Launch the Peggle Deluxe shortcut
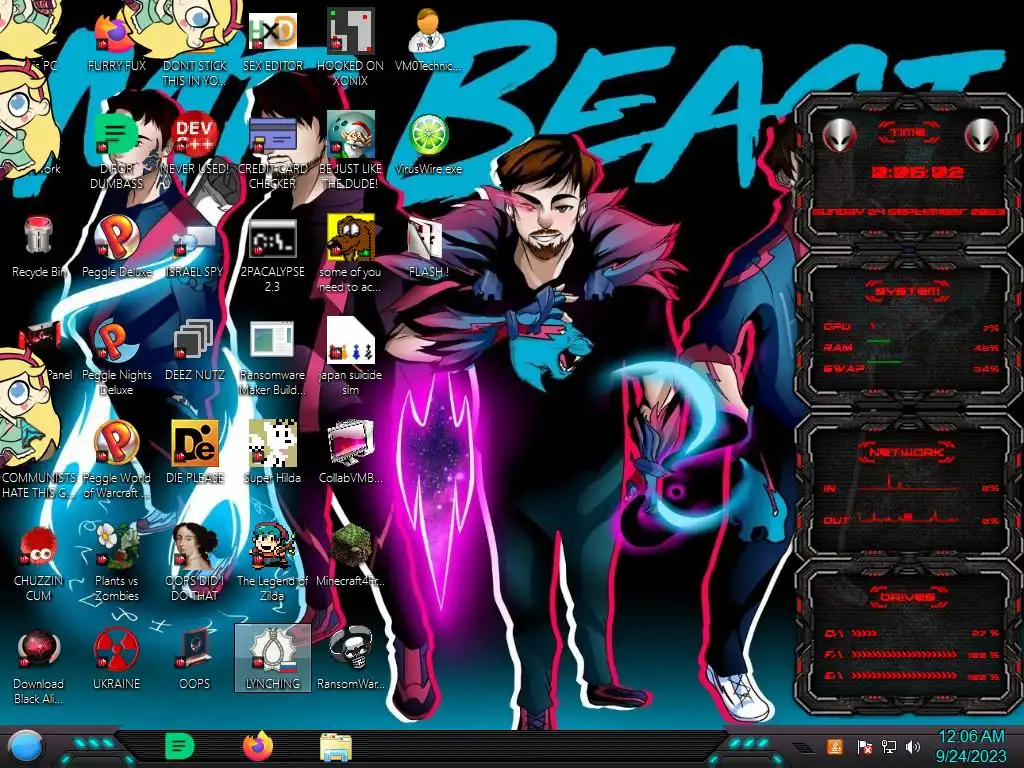Viewport: 1024px width, 768px height. click(x=116, y=248)
